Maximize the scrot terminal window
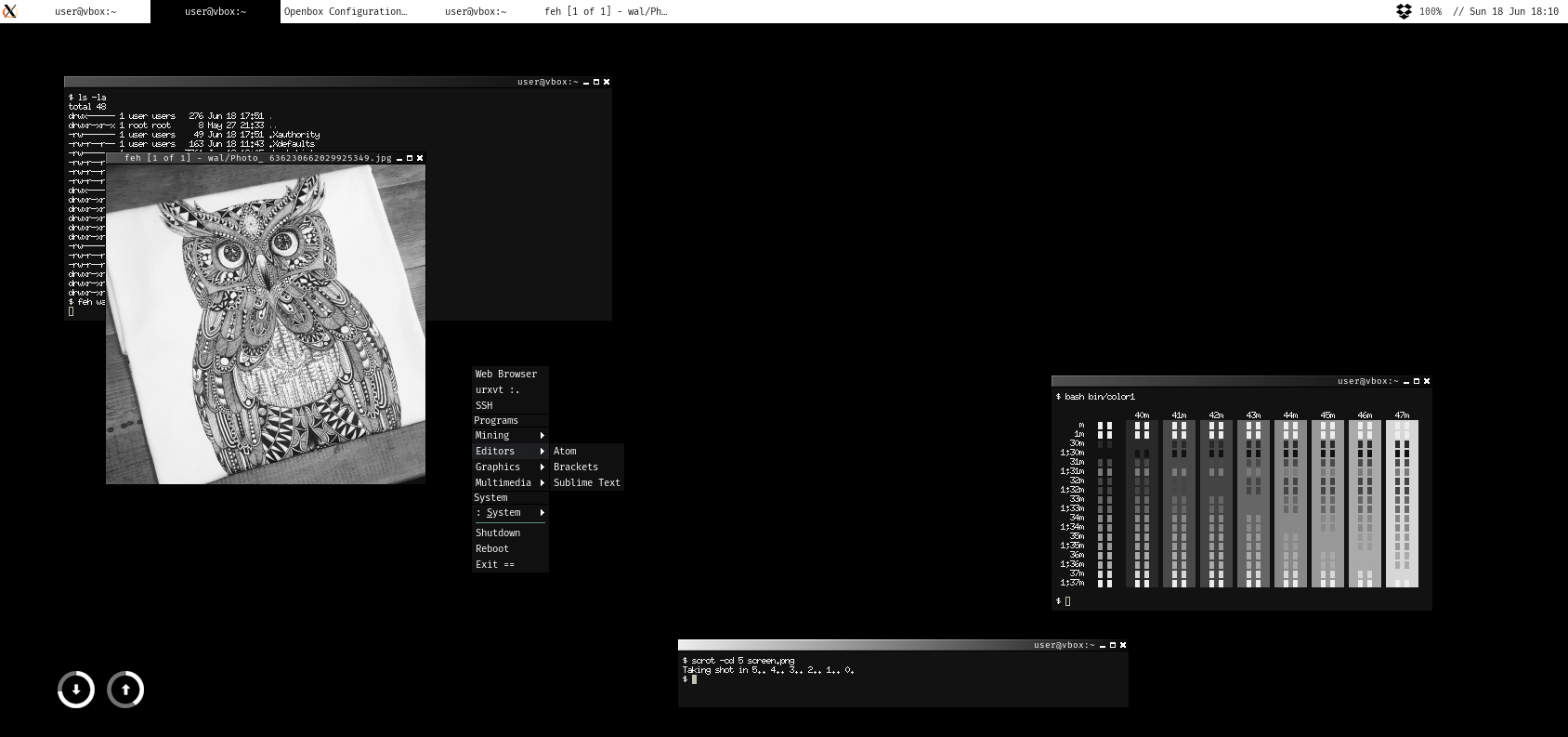 click(1113, 645)
